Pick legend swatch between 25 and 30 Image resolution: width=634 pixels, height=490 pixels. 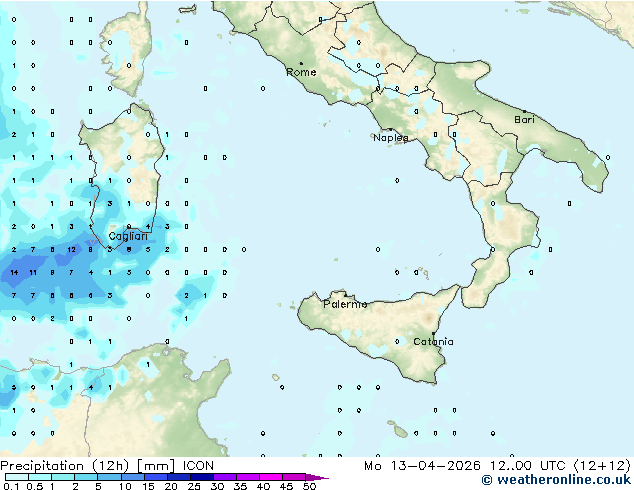pos(201,477)
